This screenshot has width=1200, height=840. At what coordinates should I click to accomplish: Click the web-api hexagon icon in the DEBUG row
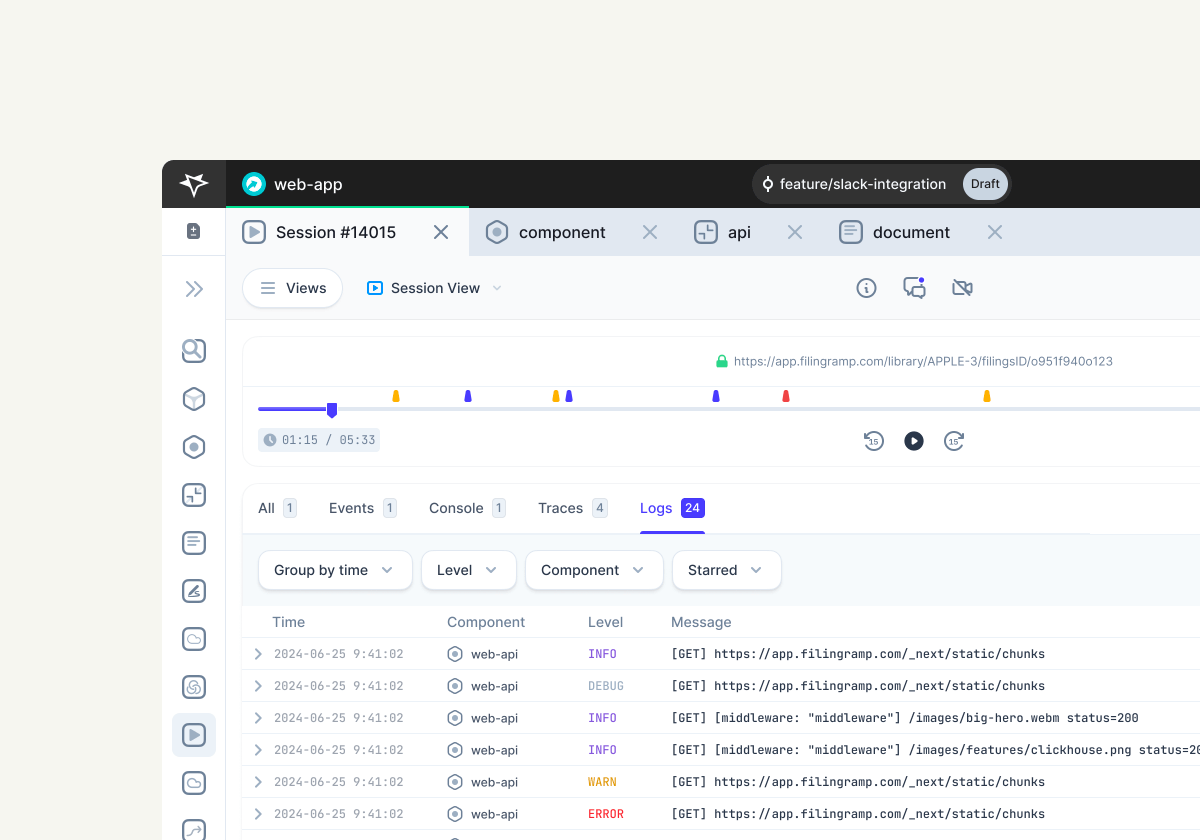pos(455,686)
